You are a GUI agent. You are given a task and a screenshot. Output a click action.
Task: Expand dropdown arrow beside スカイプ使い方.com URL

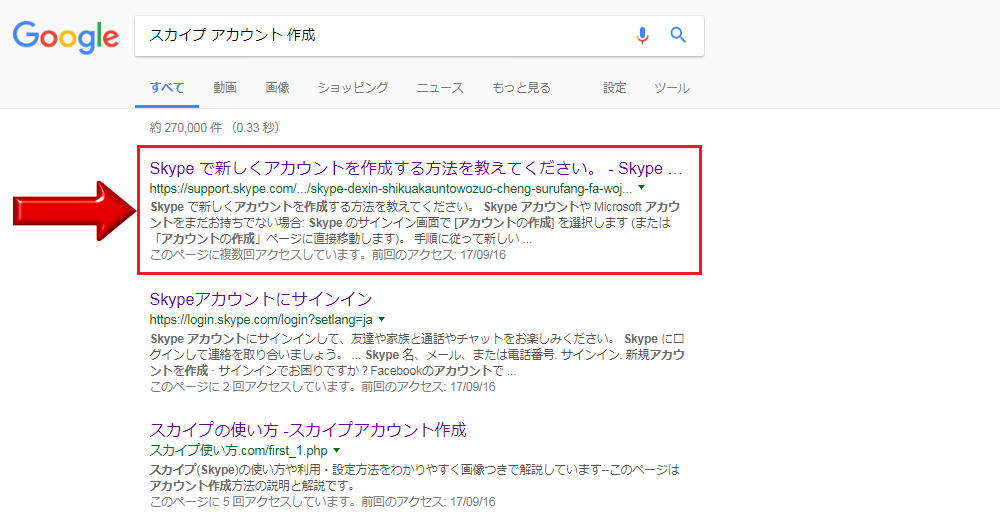[337, 451]
